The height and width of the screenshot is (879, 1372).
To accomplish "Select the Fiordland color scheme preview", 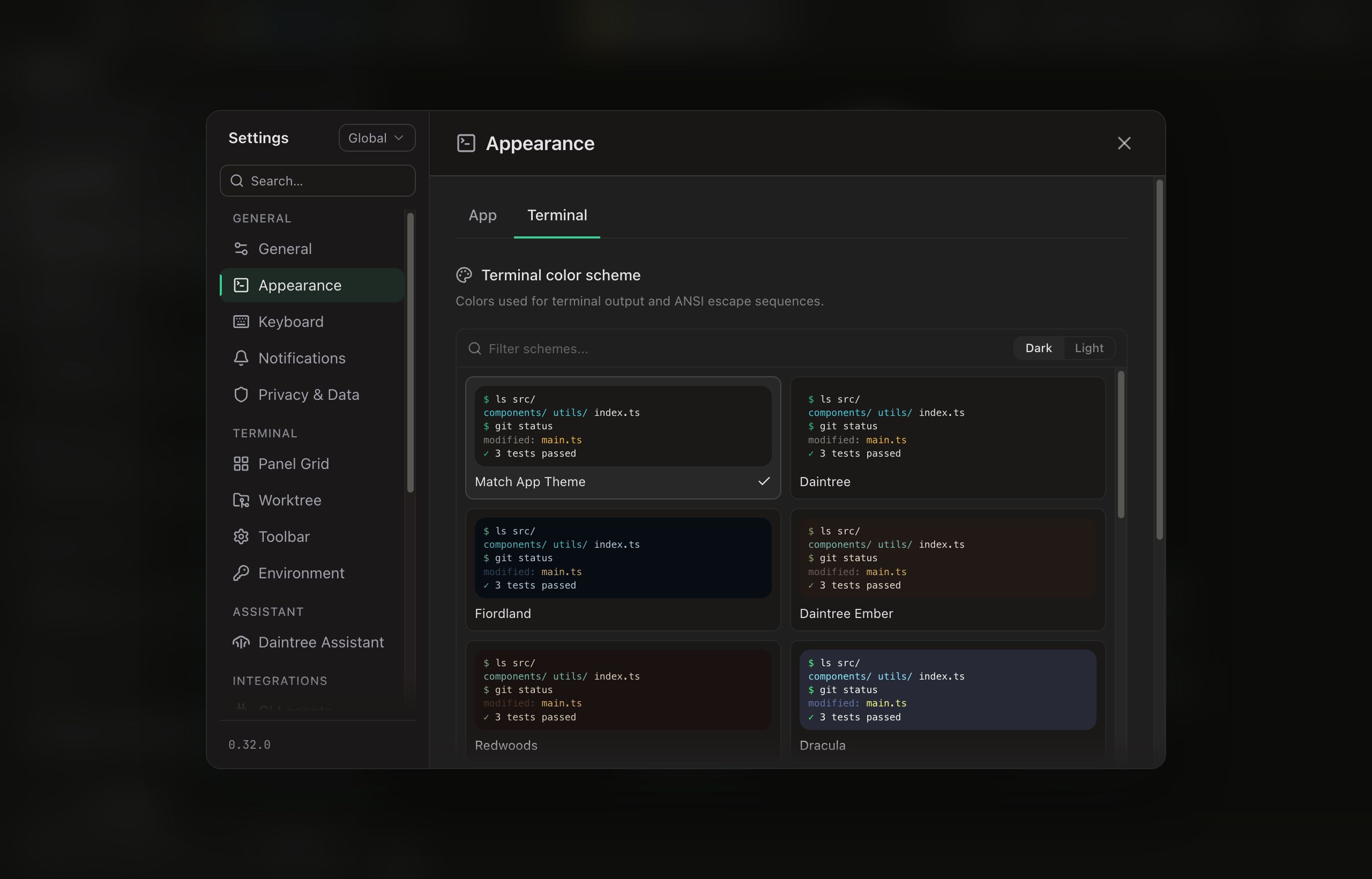I will point(623,557).
